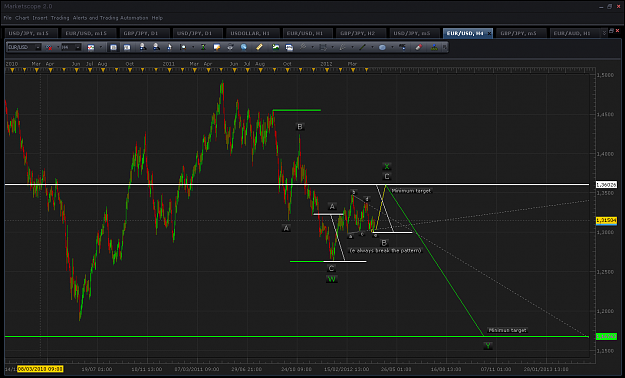Expand the arrow beside the red X icon
625x378 pixels.
click(58, 47)
